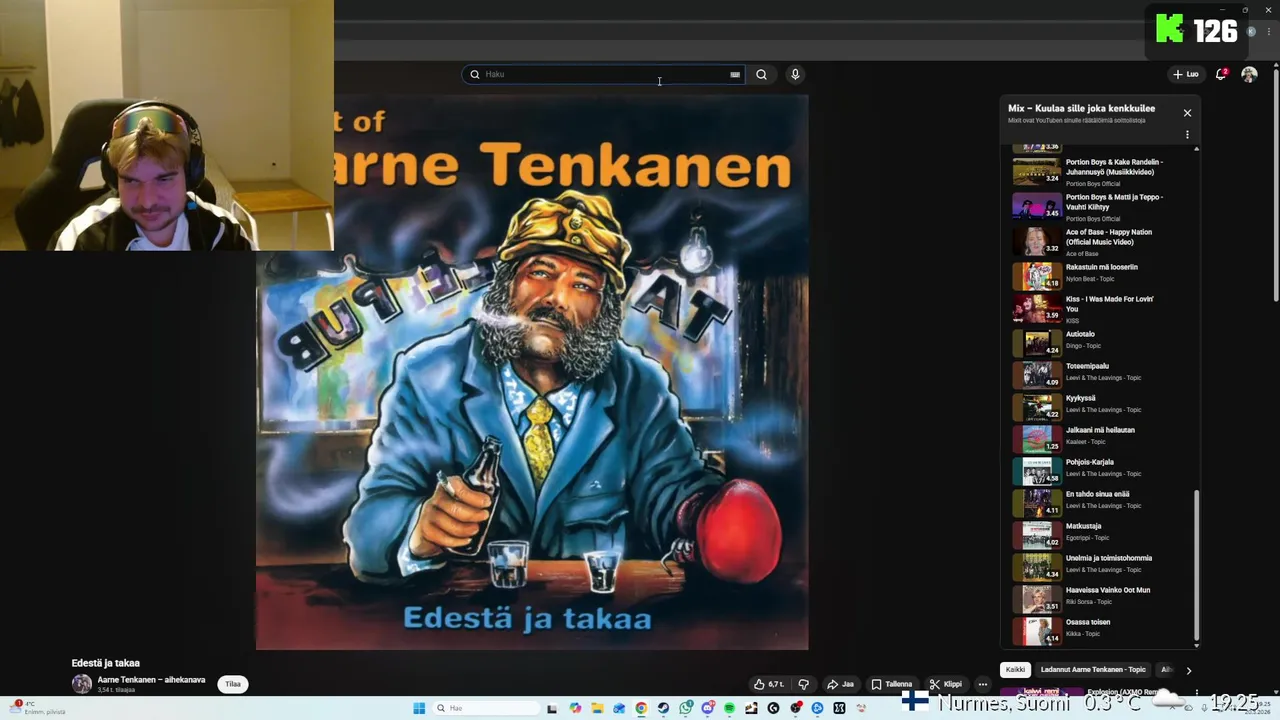Create a clip with Klippi
The height and width of the screenshot is (720, 1280).
pyautogui.click(x=945, y=684)
